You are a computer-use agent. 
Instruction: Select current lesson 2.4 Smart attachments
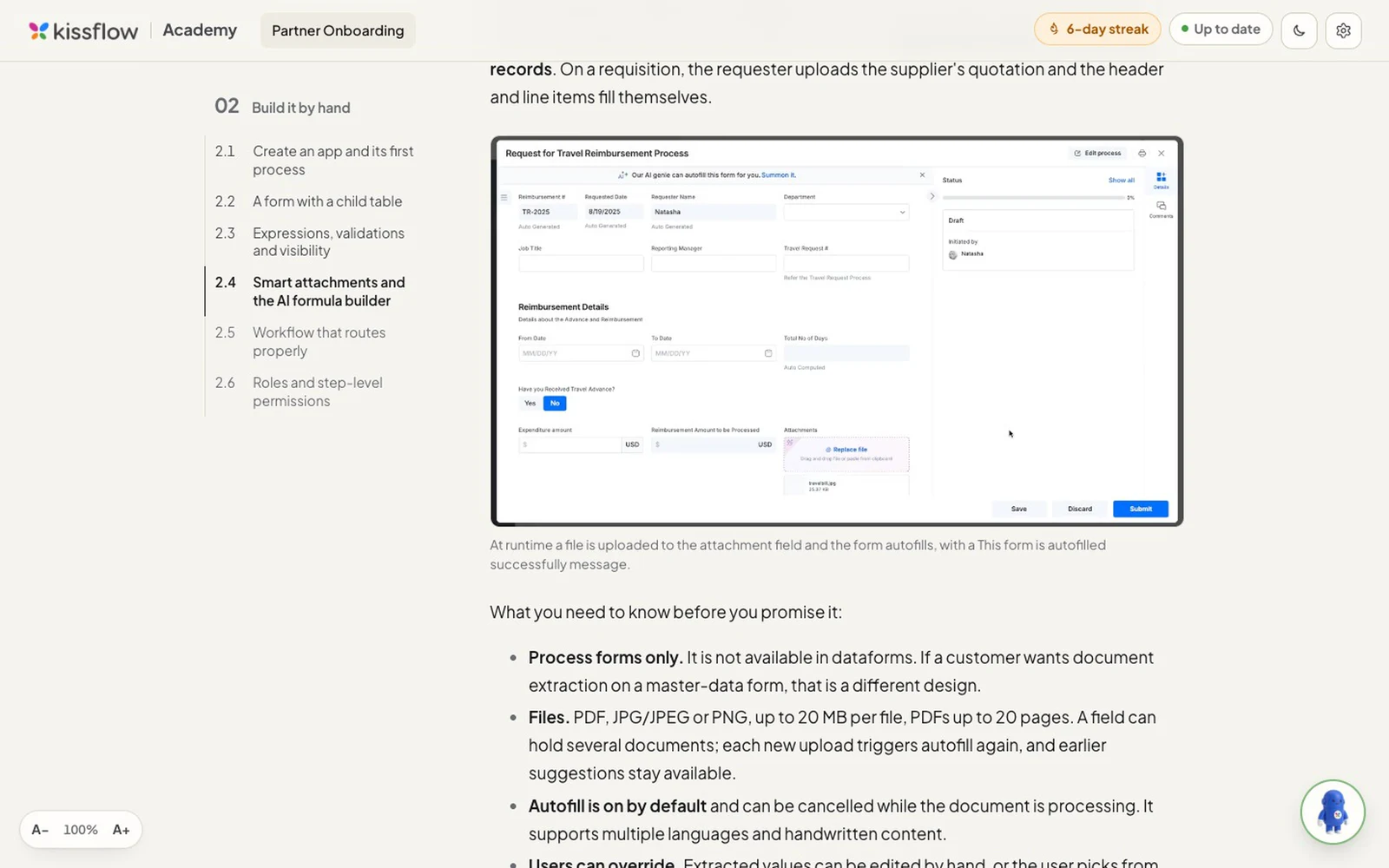pos(314,292)
